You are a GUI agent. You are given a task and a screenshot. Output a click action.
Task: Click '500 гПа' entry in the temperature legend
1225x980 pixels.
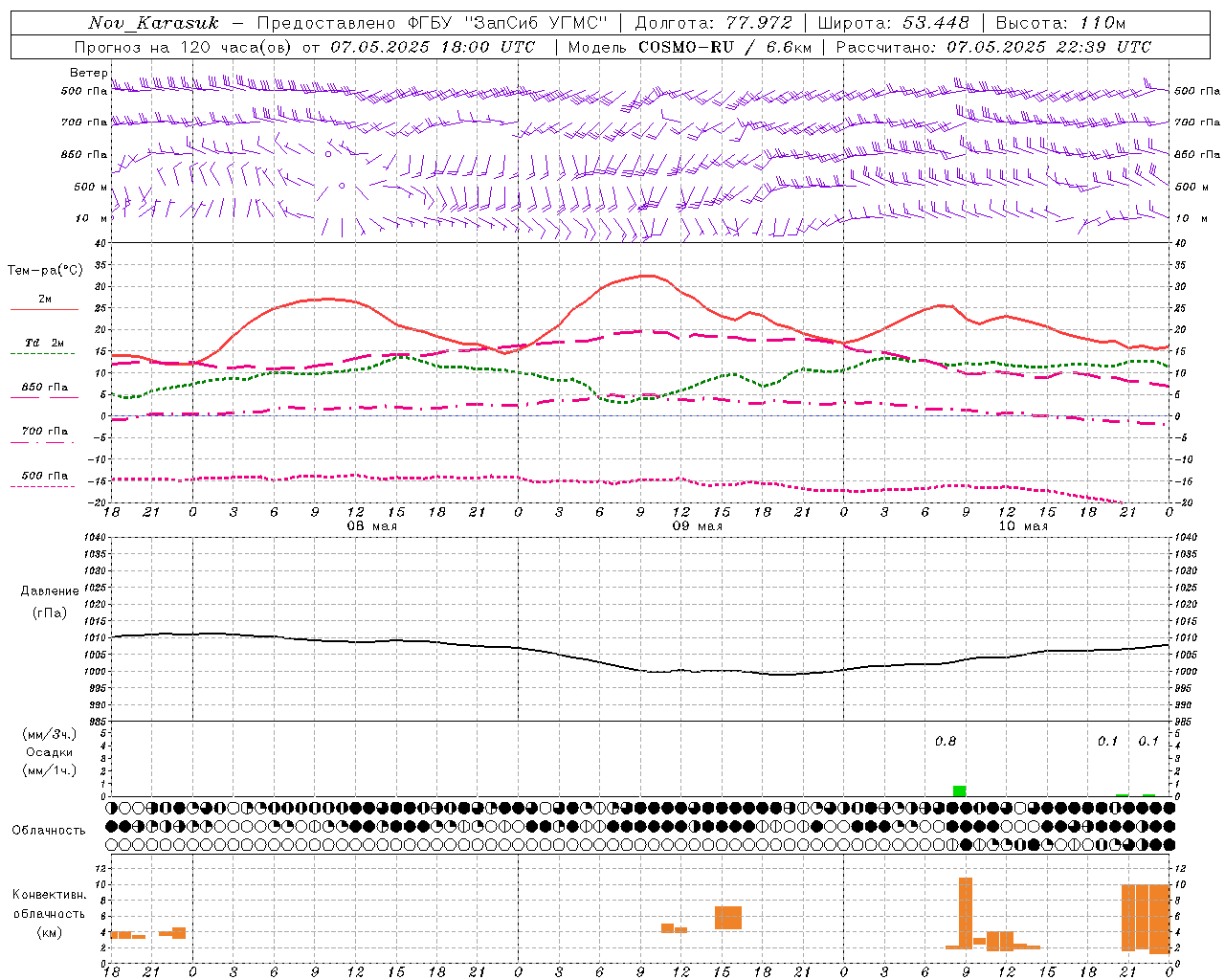45,476
